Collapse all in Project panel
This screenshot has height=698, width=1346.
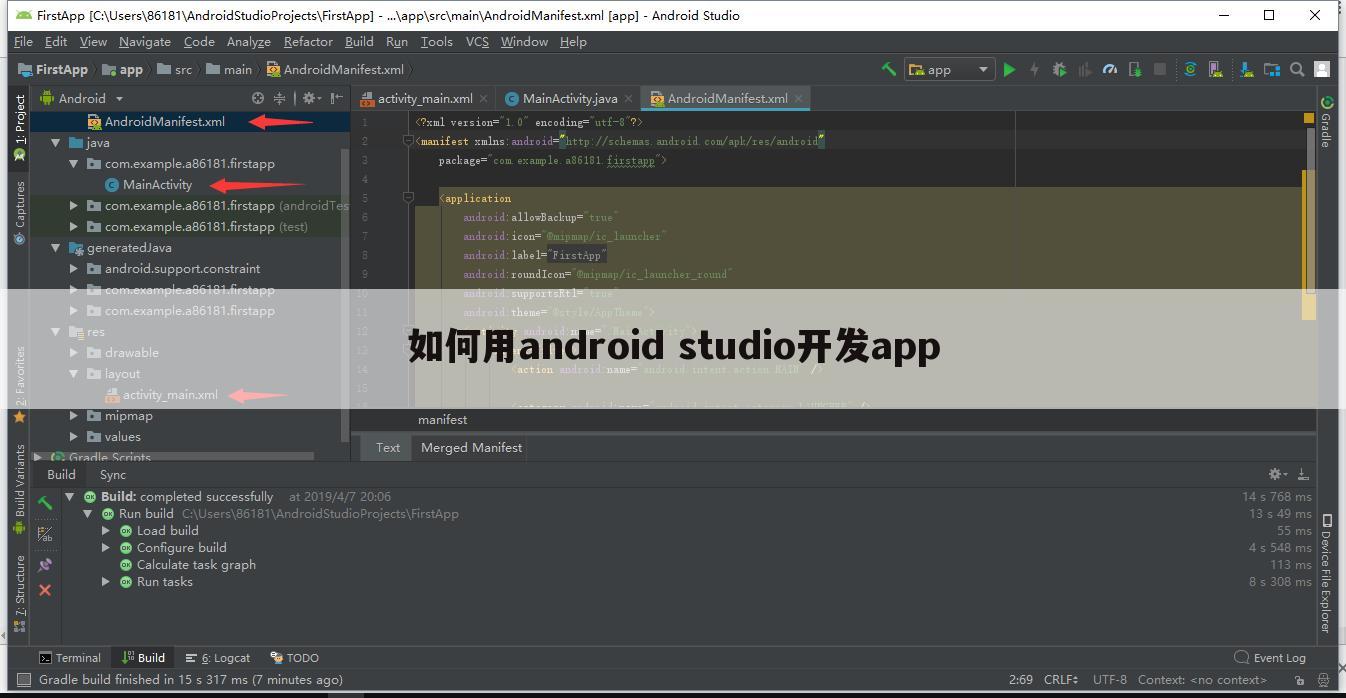click(280, 98)
